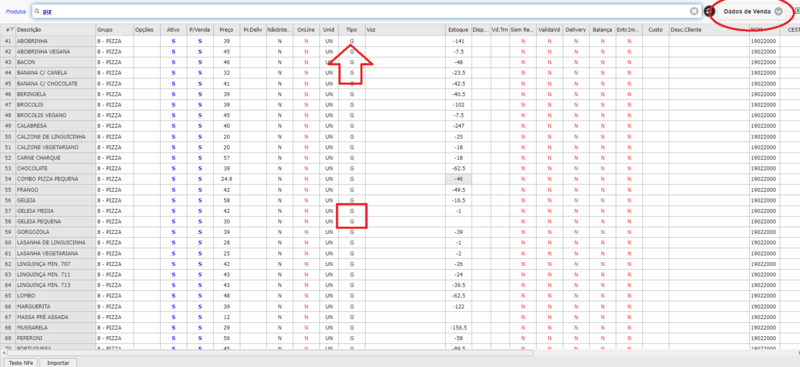This screenshot has height=367, width=800.
Task: Sort by the Estoque column header
Action: [x=458, y=30]
